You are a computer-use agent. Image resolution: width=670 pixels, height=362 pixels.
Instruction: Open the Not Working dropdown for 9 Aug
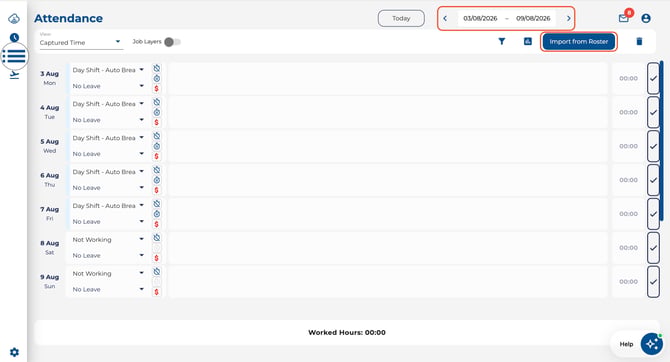(108, 274)
